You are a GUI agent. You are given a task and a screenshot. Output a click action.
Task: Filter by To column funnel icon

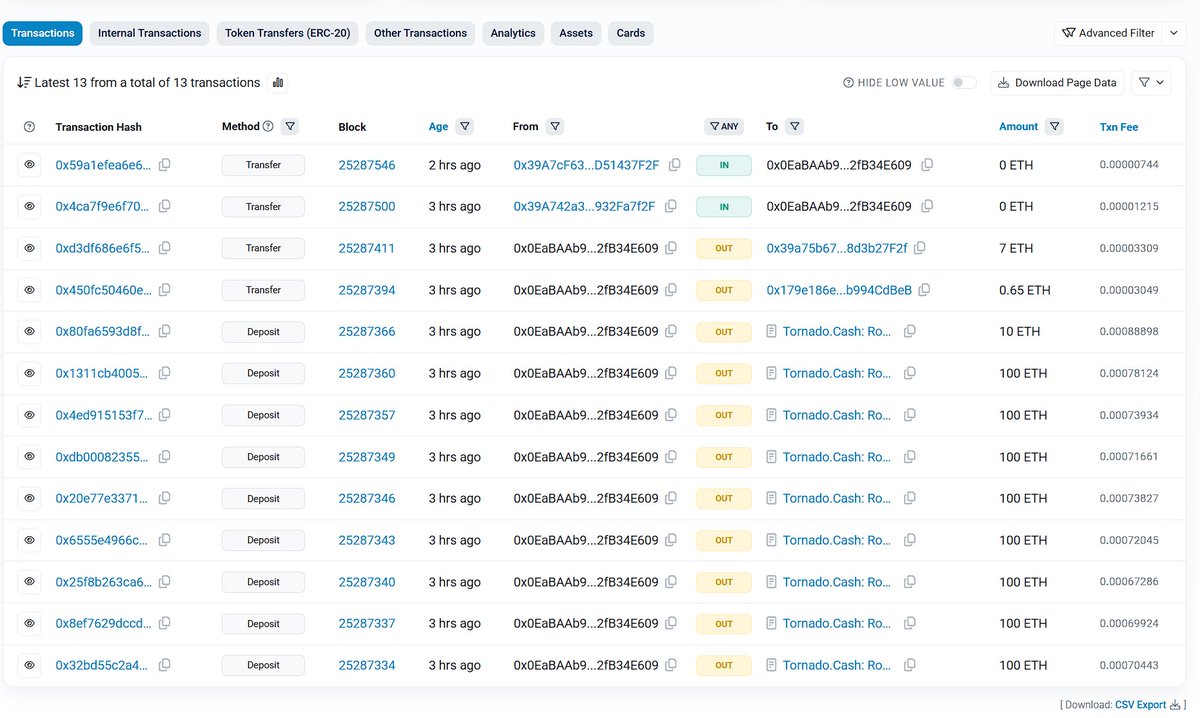(x=794, y=126)
